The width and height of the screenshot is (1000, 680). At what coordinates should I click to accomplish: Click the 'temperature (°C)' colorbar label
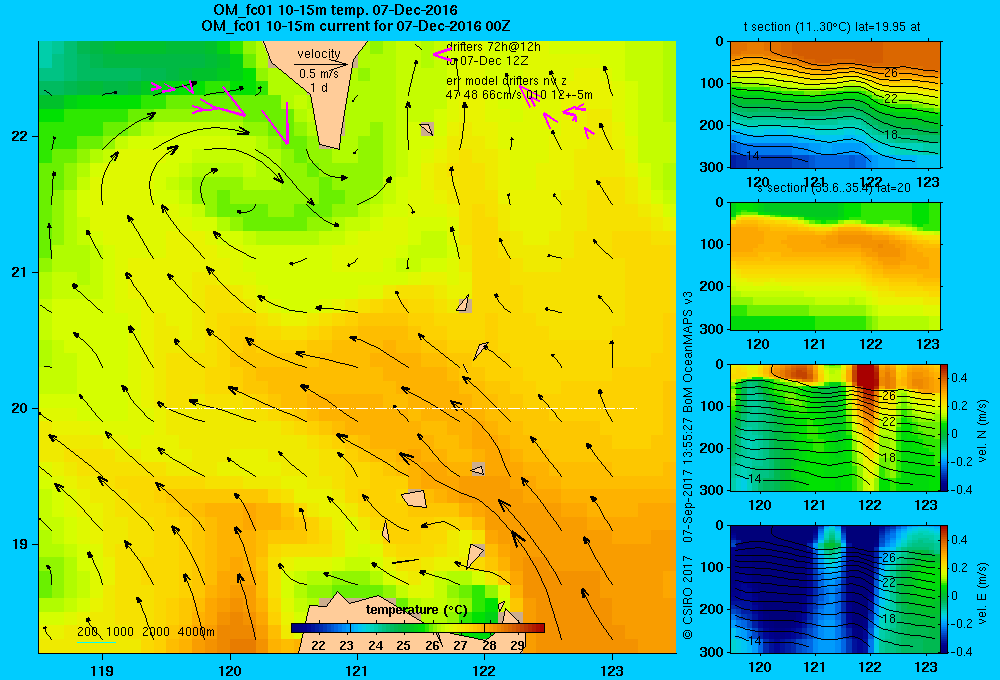(x=416, y=610)
